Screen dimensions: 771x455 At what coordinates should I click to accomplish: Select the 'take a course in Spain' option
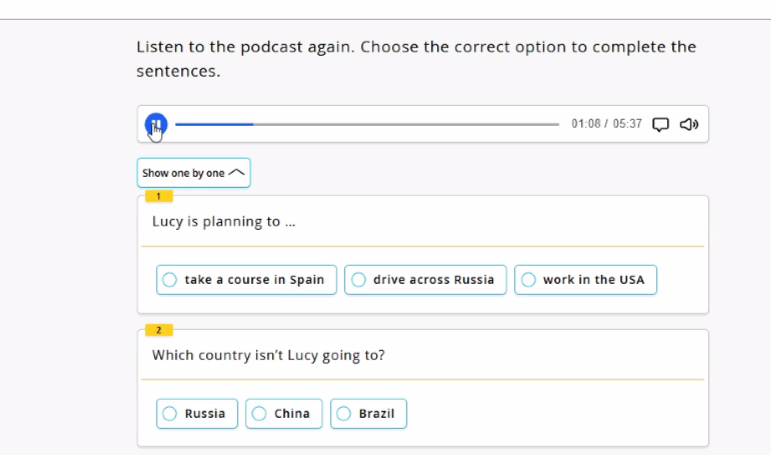246,280
